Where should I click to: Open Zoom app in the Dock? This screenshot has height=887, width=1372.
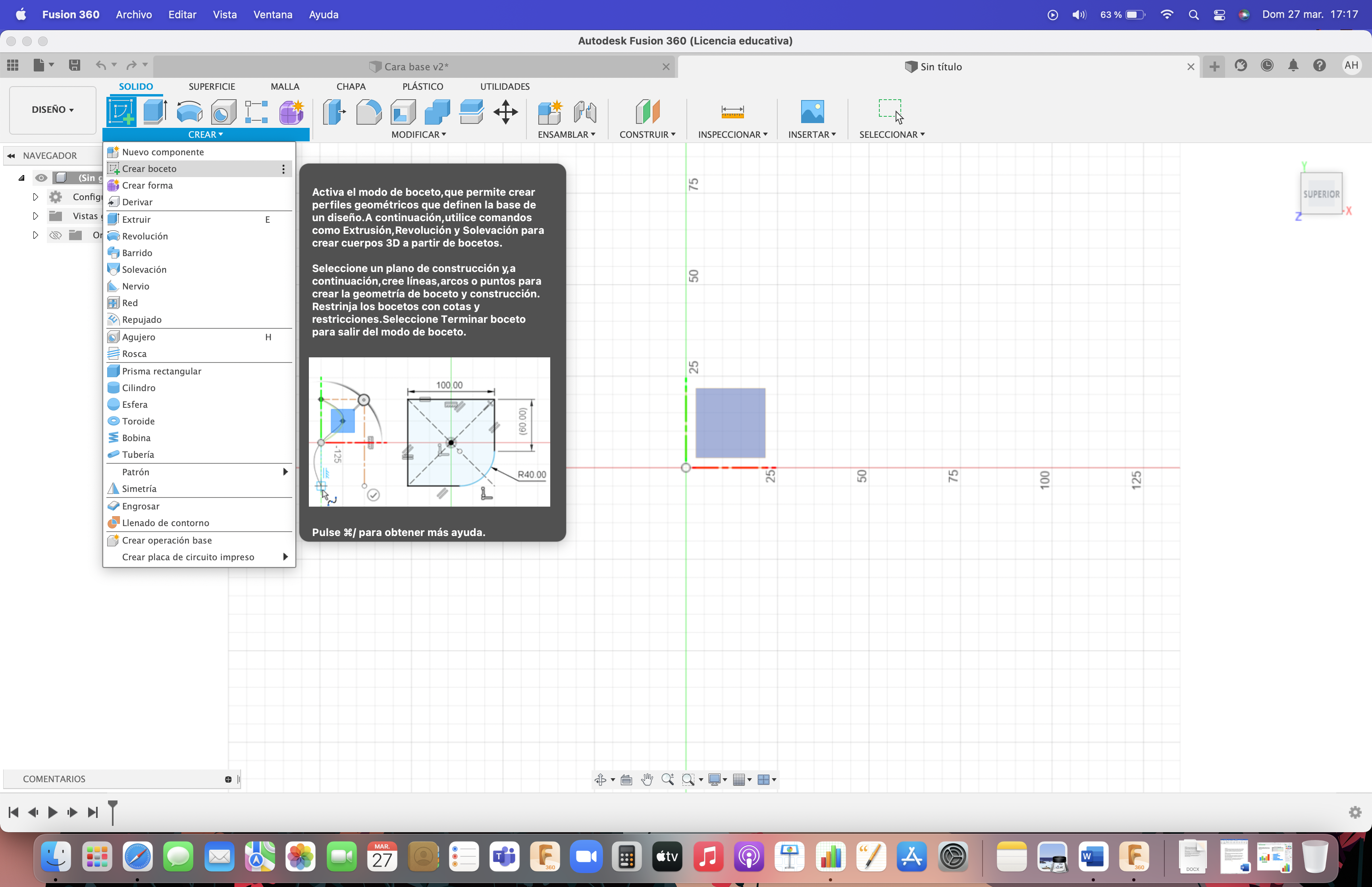click(x=586, y=856)
